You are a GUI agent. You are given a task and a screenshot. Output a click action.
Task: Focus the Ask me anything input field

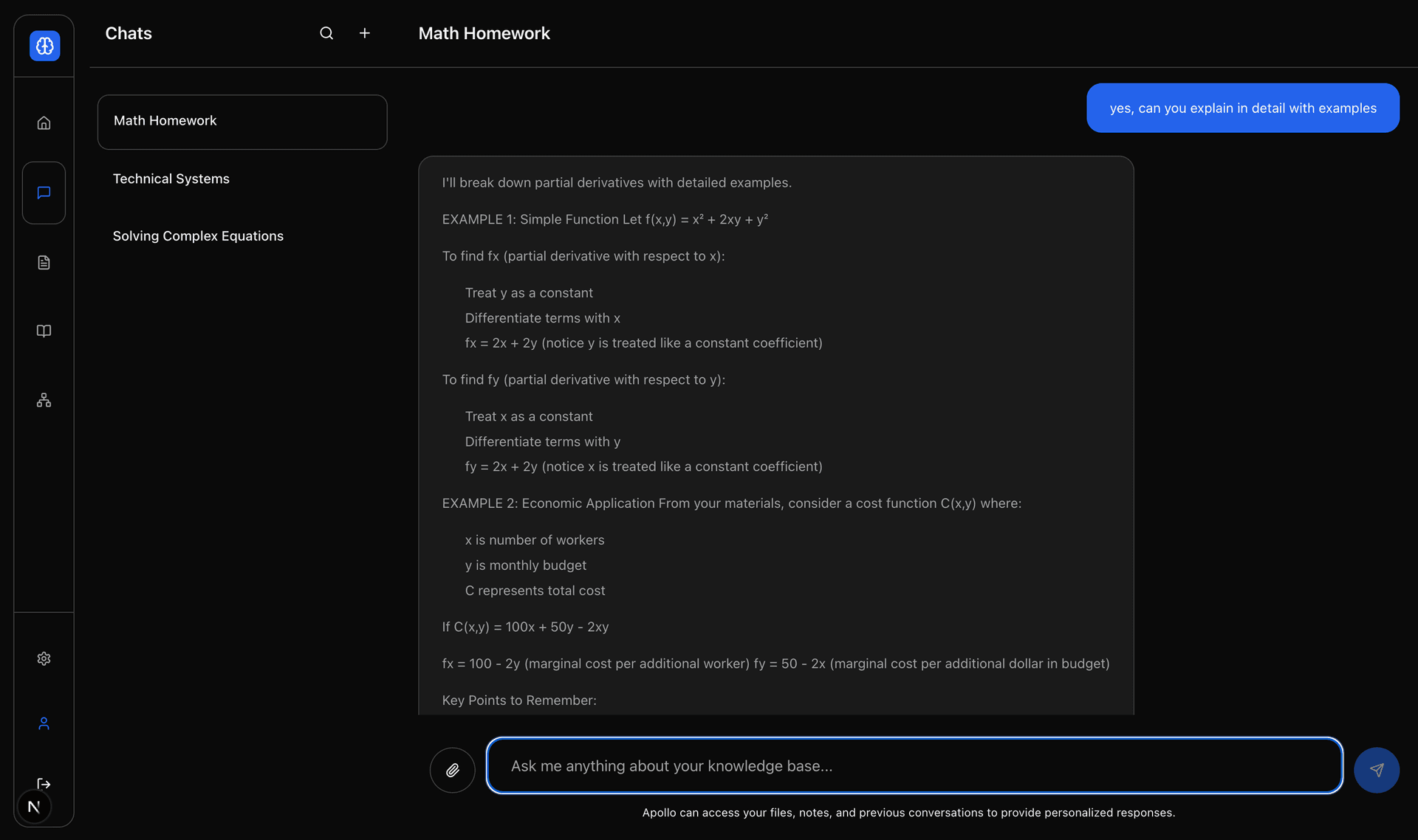point(914,765)
